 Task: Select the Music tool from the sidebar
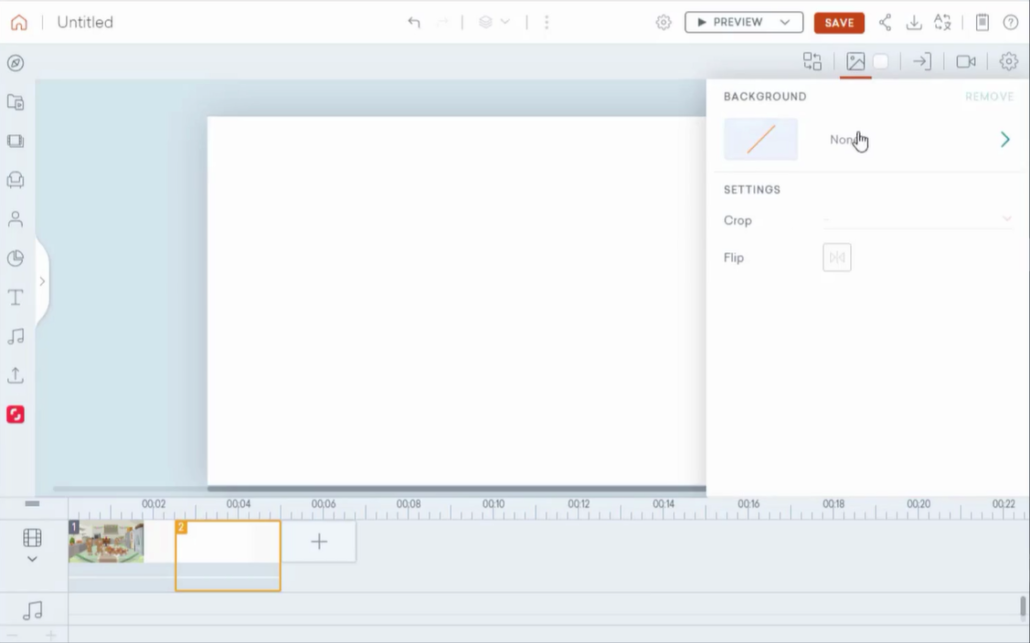(x=15, y=336)
